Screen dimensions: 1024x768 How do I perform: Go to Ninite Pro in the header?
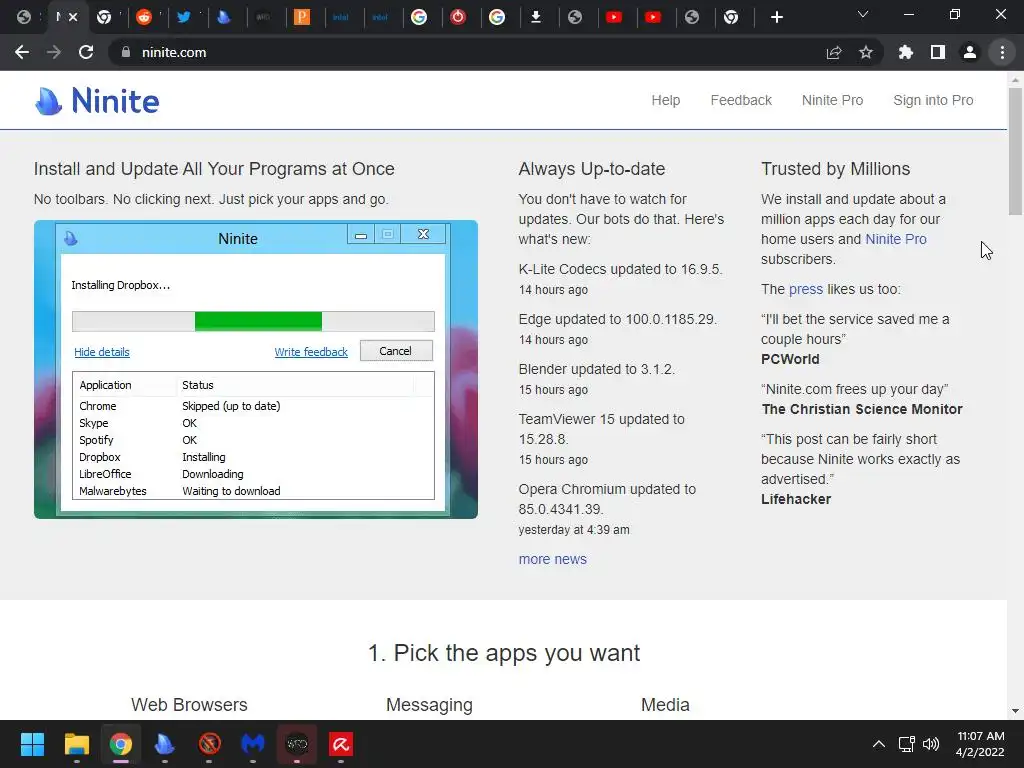click(x=832, y=100)
